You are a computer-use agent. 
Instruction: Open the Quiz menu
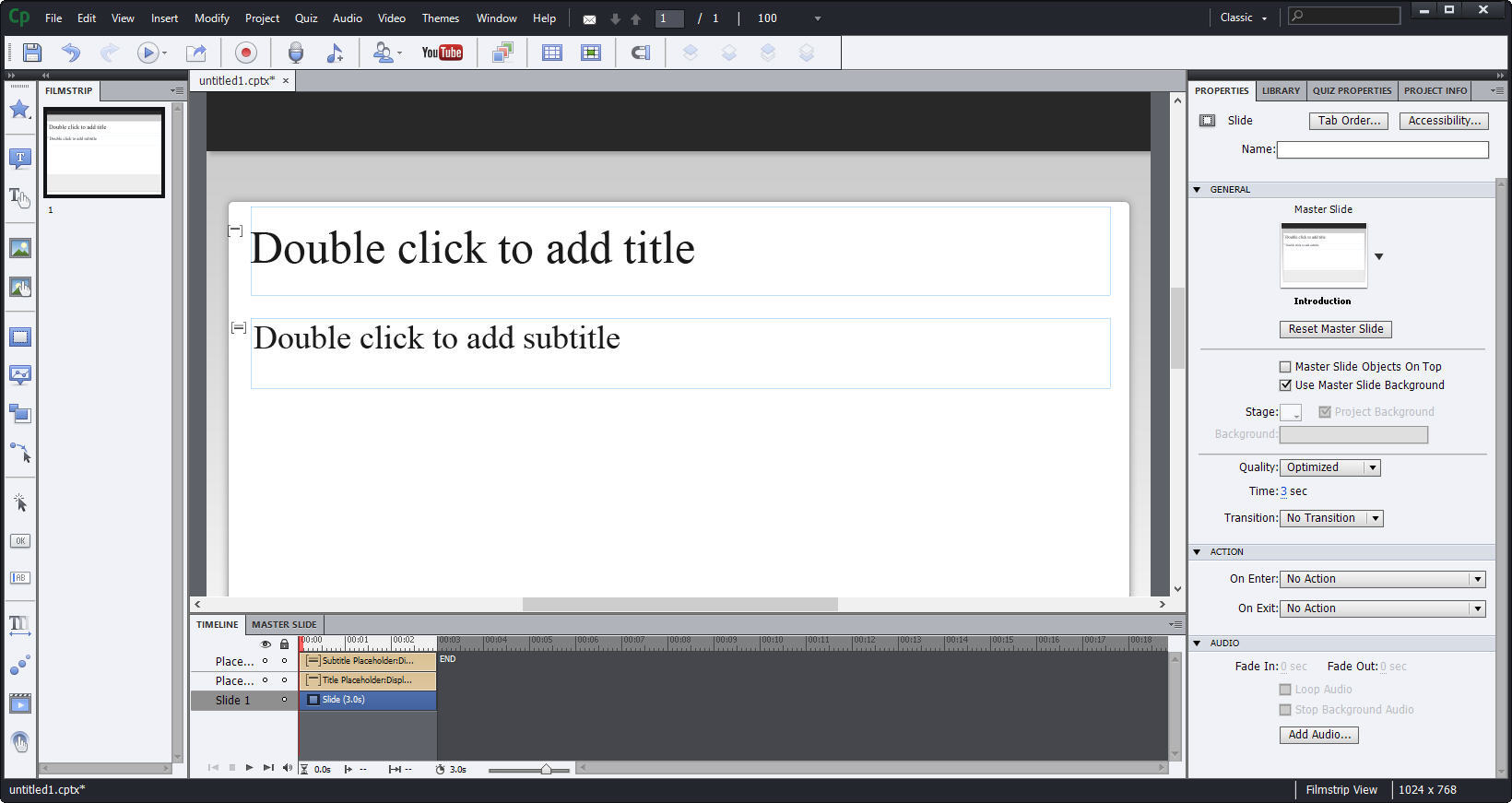click(305, 18)
